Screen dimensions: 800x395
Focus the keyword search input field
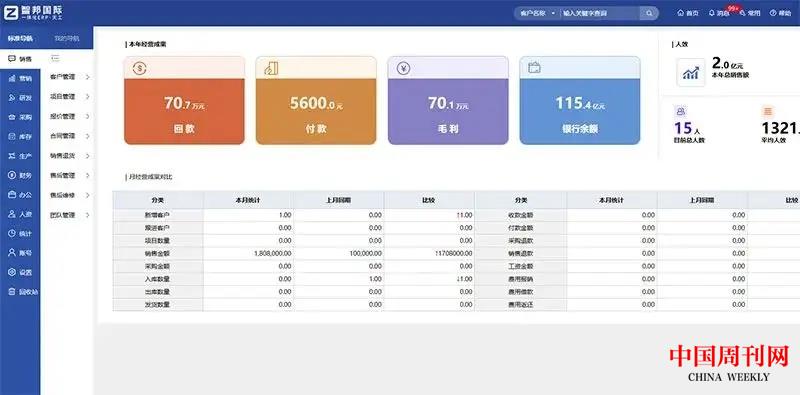point(600,13)
